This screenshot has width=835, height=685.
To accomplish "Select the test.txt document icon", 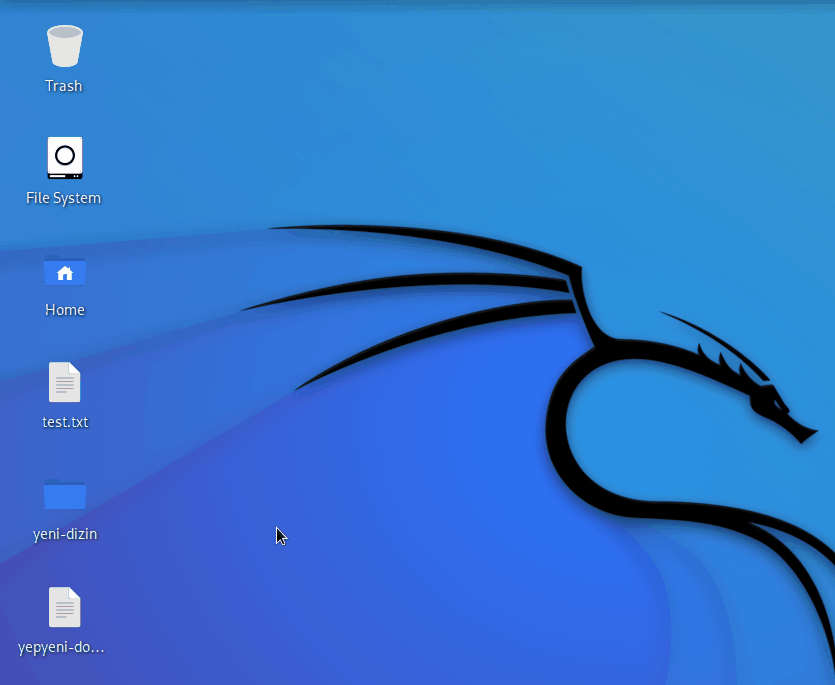I will click(x=64, y=382).
